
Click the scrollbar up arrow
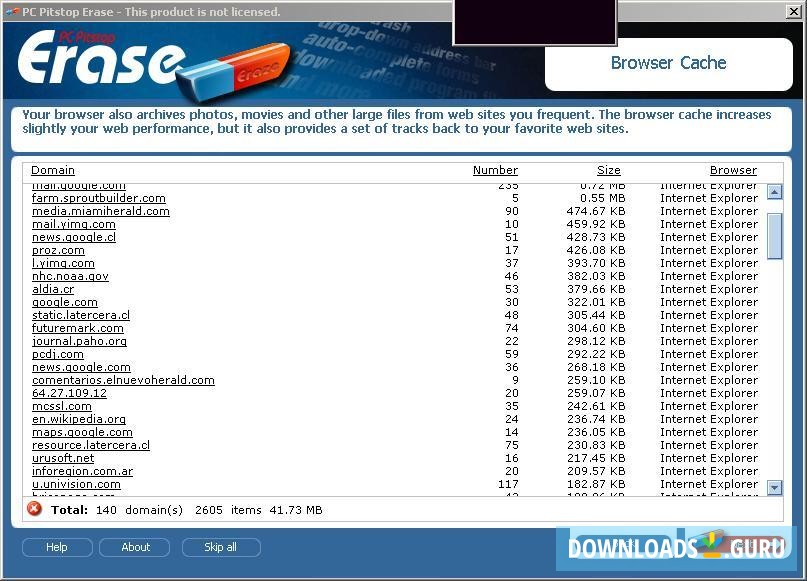pyautogui.click(x=775, y=192)
